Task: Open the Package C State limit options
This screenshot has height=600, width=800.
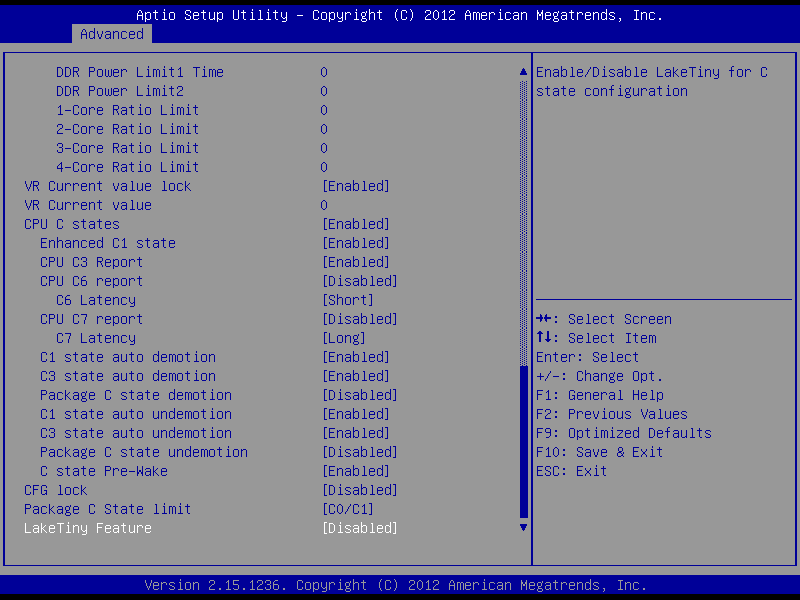Action: pos(347,509)
